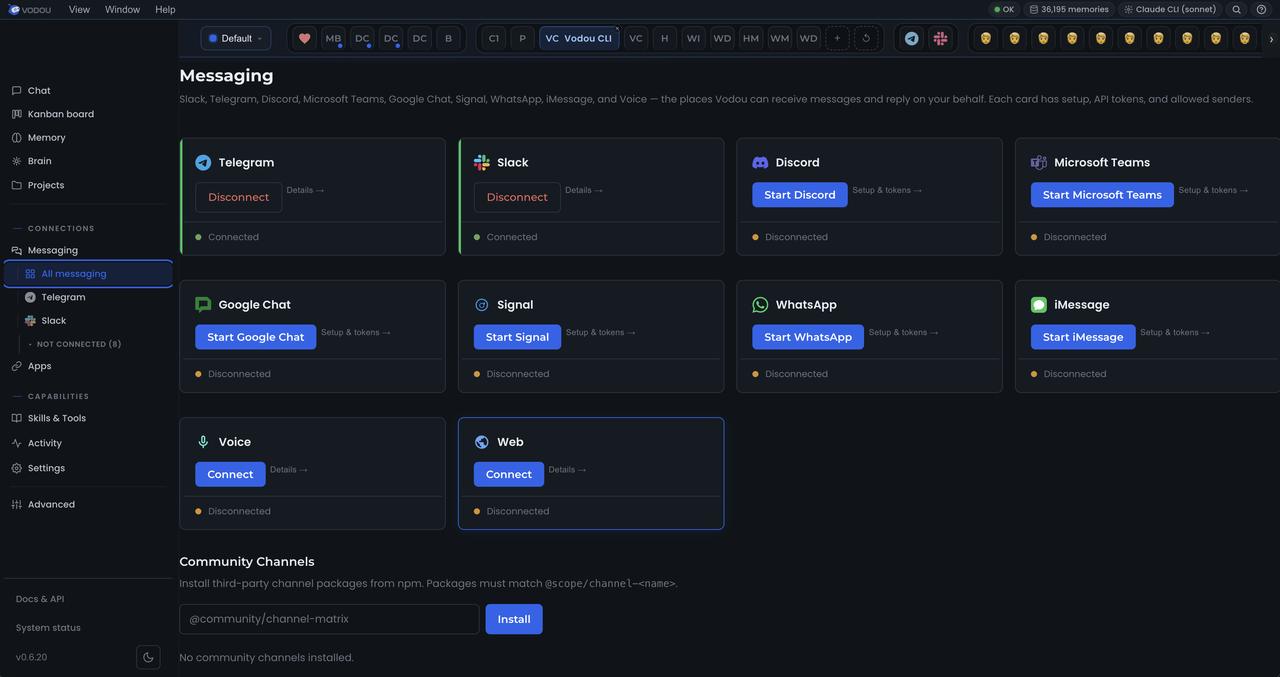Click the Web globe icon

[x=482, y=442]
